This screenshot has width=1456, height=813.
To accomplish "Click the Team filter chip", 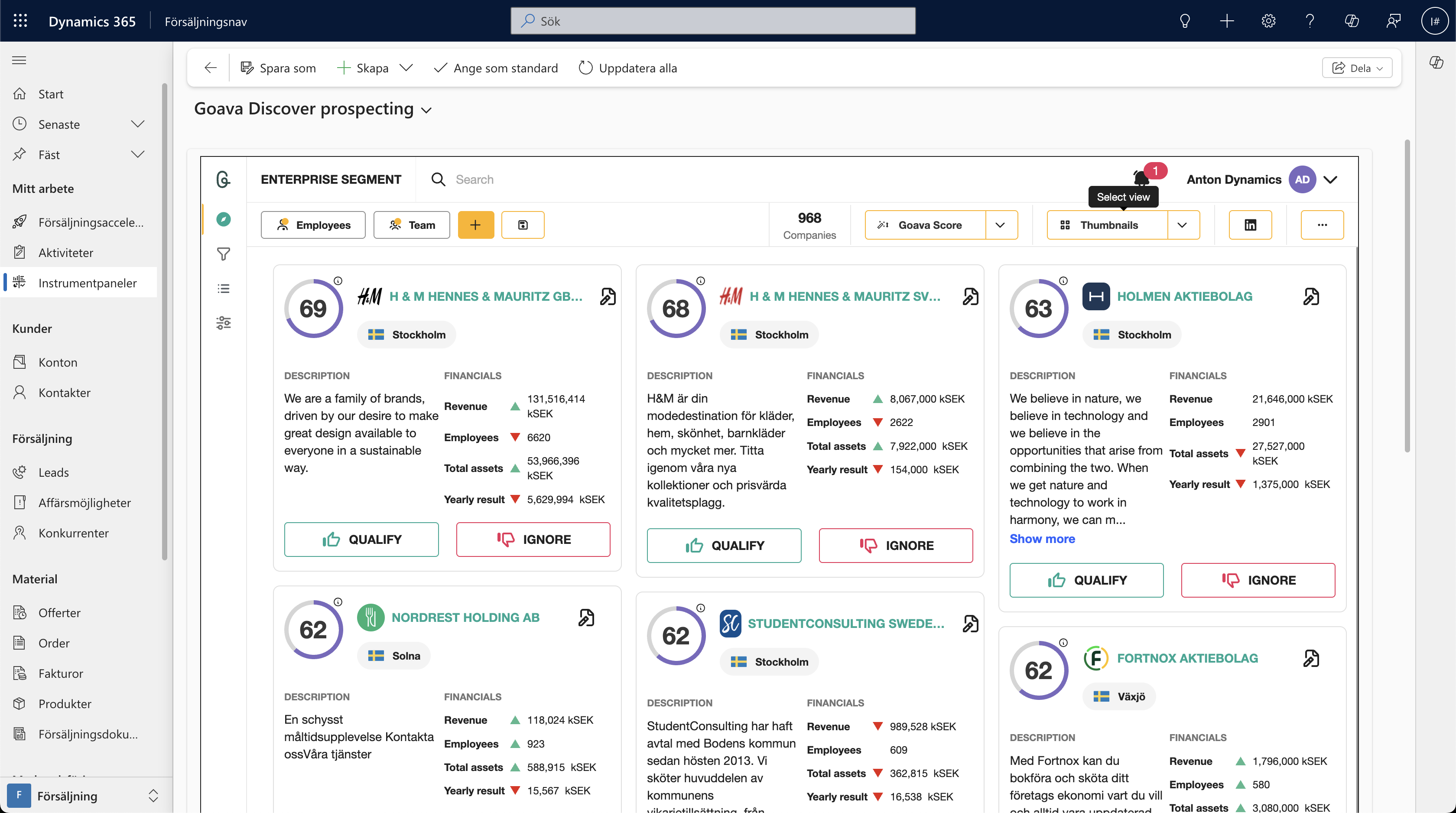I will (412, 225).
